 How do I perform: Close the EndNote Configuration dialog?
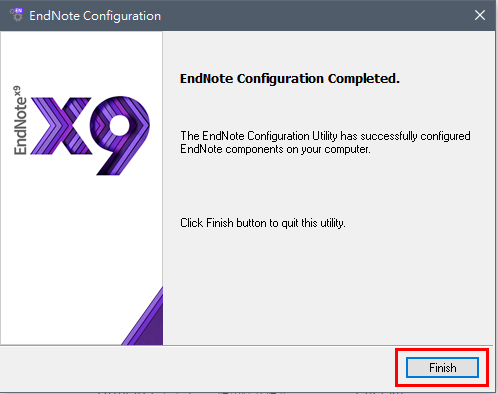480,15
